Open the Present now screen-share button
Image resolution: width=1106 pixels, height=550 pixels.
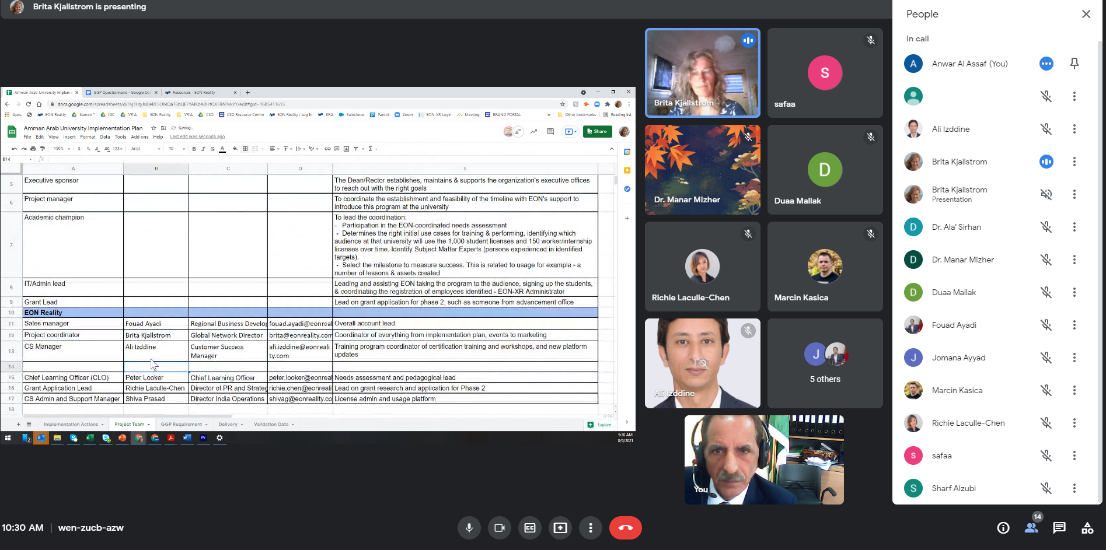tap(560, 527)
